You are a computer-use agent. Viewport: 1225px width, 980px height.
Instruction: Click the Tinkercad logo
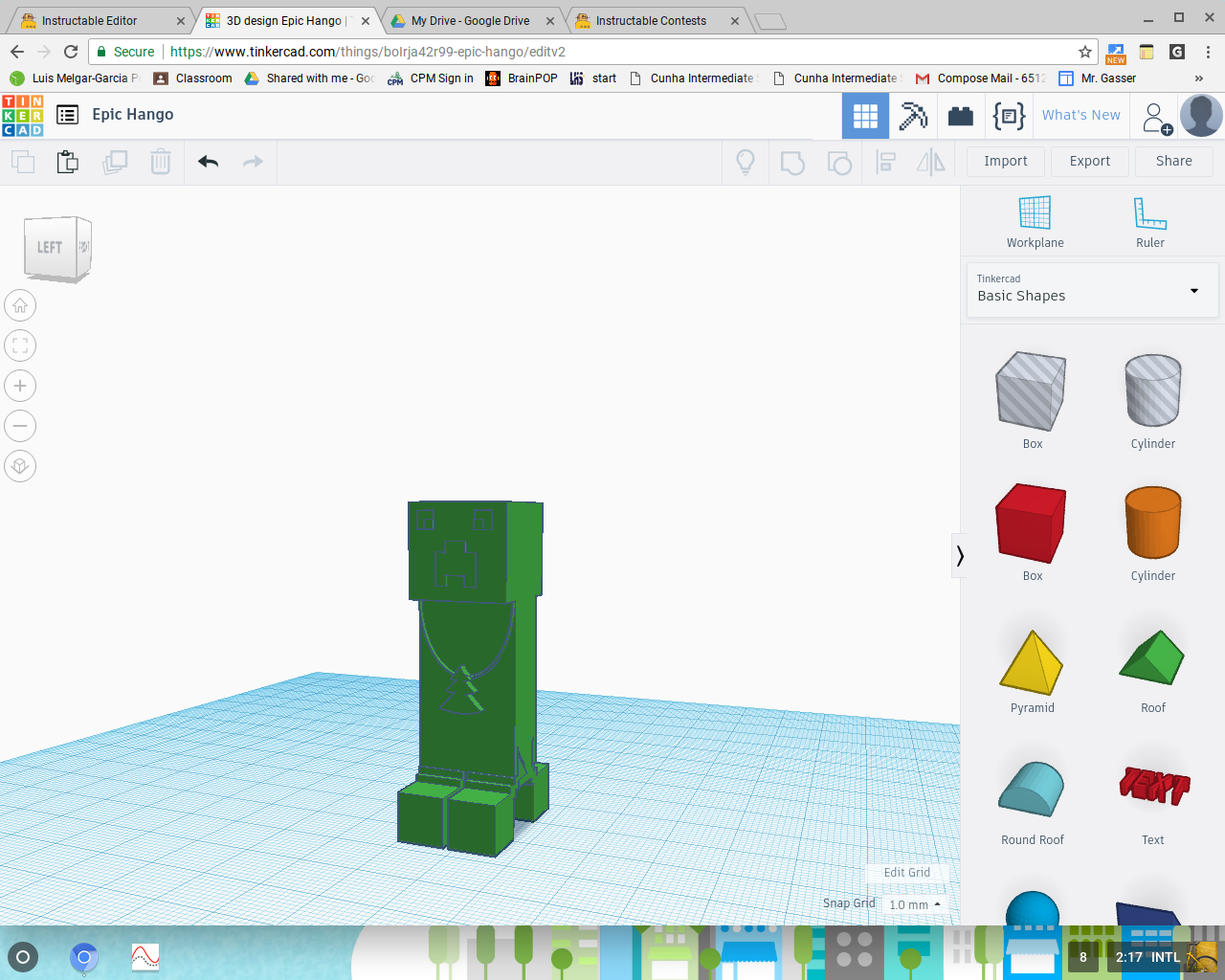23,115
